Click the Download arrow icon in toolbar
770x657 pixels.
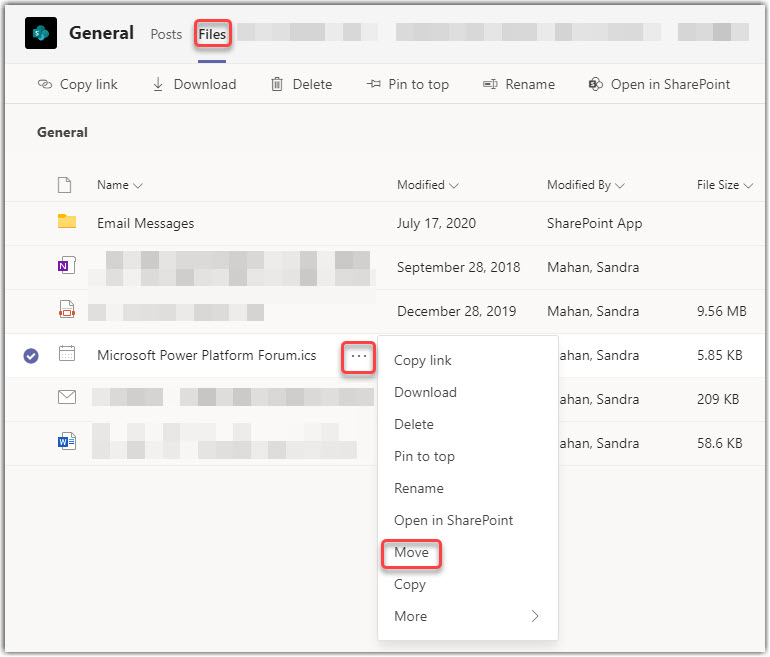point(158,85)
